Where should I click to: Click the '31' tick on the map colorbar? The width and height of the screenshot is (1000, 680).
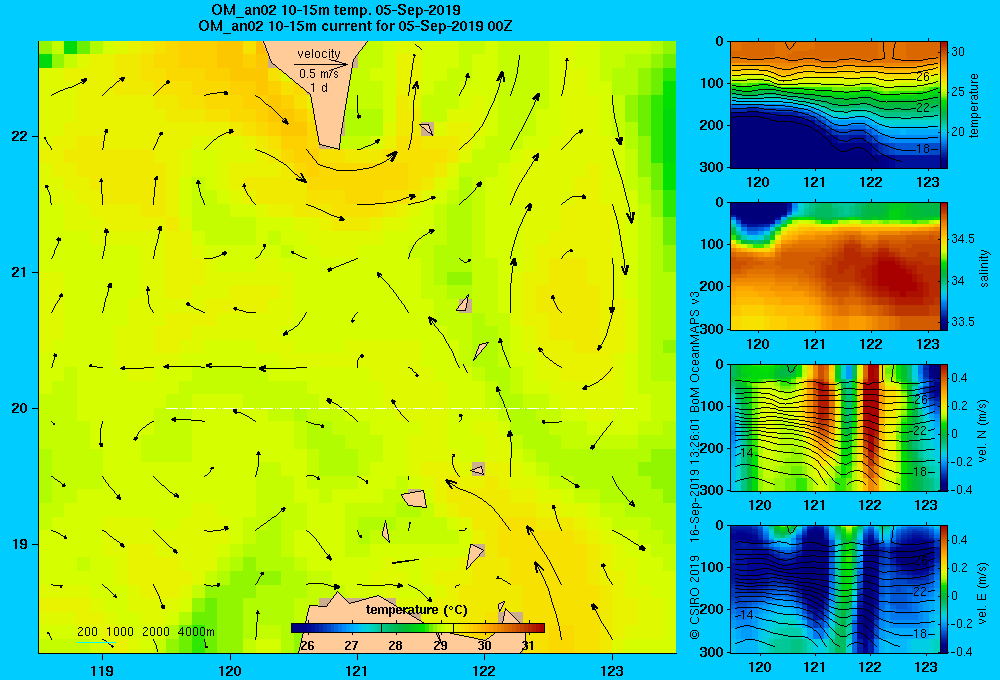click(x=527, y=645)
